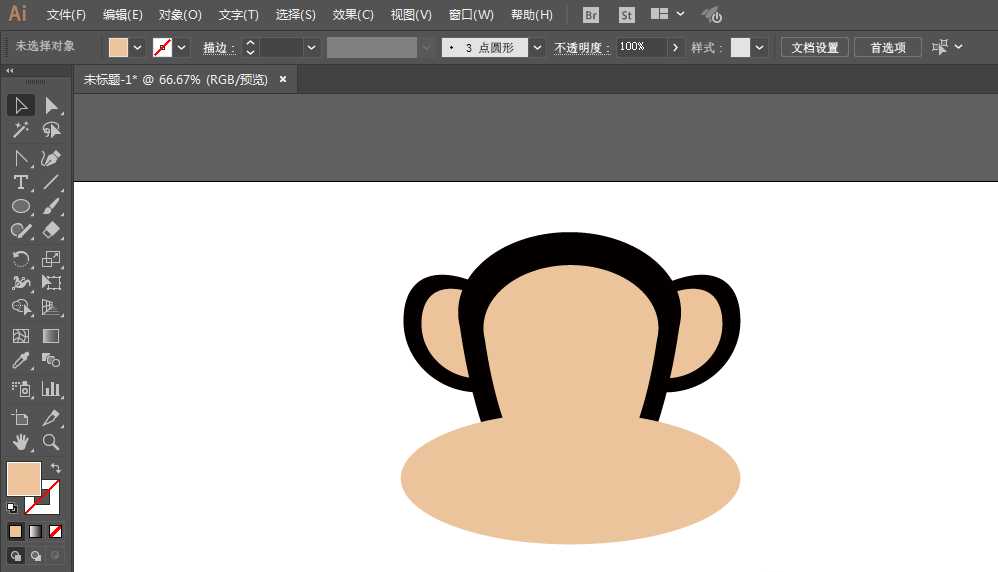Click the large fill color swatch in toolbox
This screenshot has height=572, width=998.
click(23, 479)
